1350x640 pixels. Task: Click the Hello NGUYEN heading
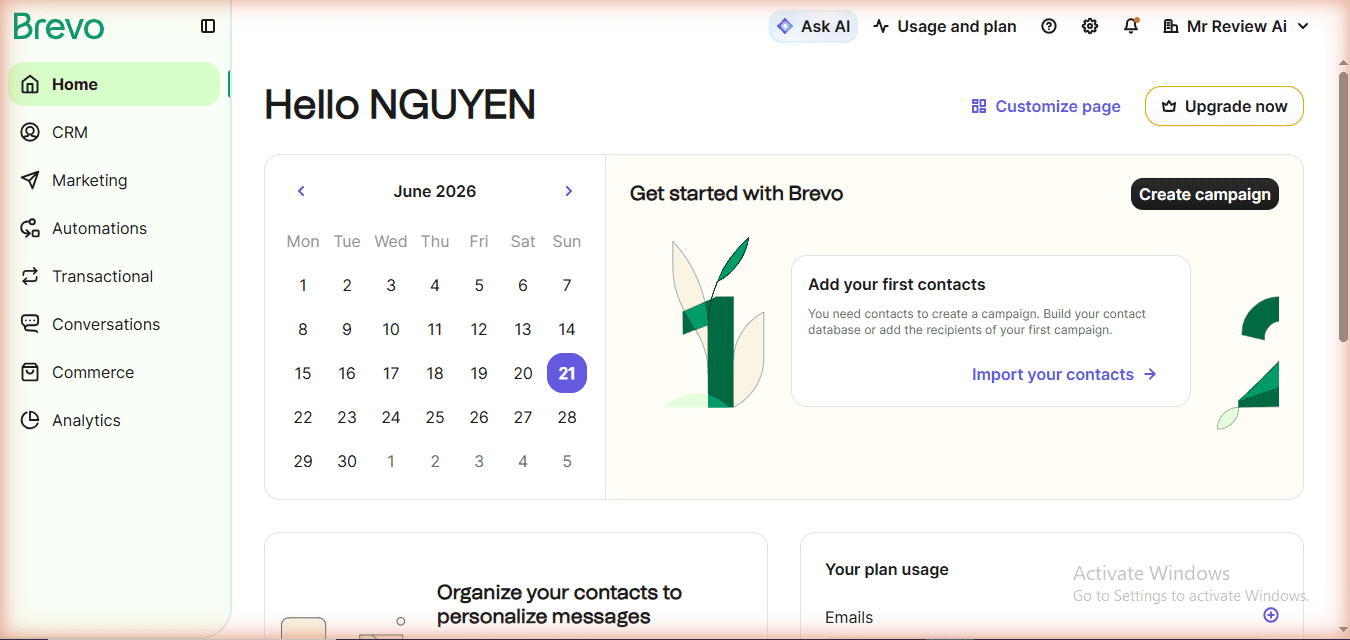tap(400, 105)
